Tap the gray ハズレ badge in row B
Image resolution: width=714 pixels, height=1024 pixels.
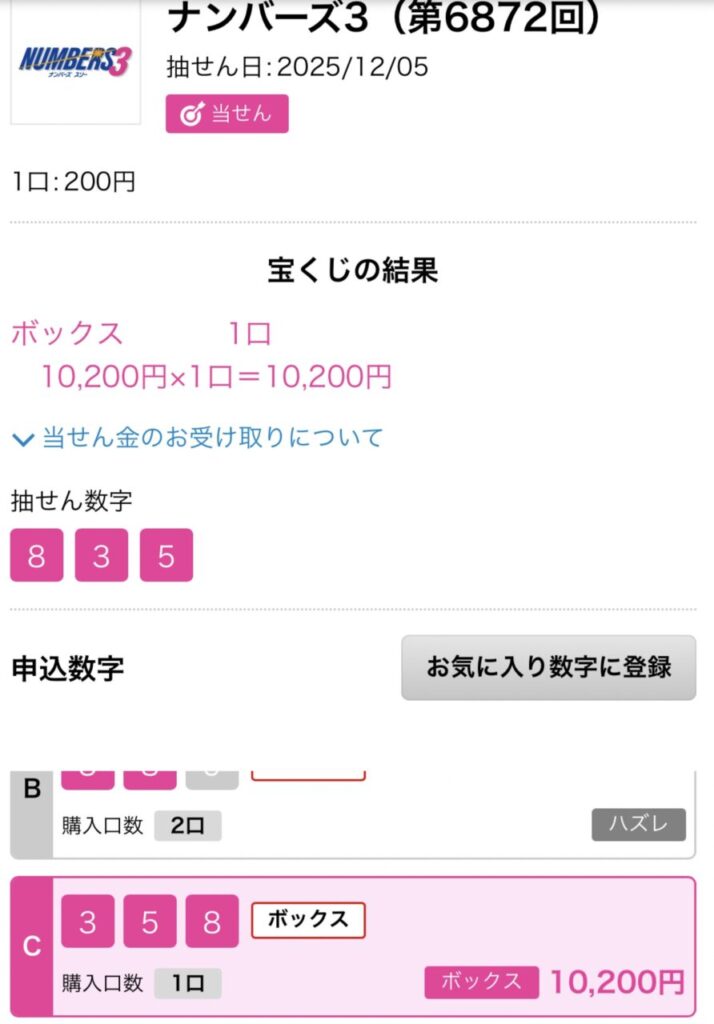(x=638, y=825)
